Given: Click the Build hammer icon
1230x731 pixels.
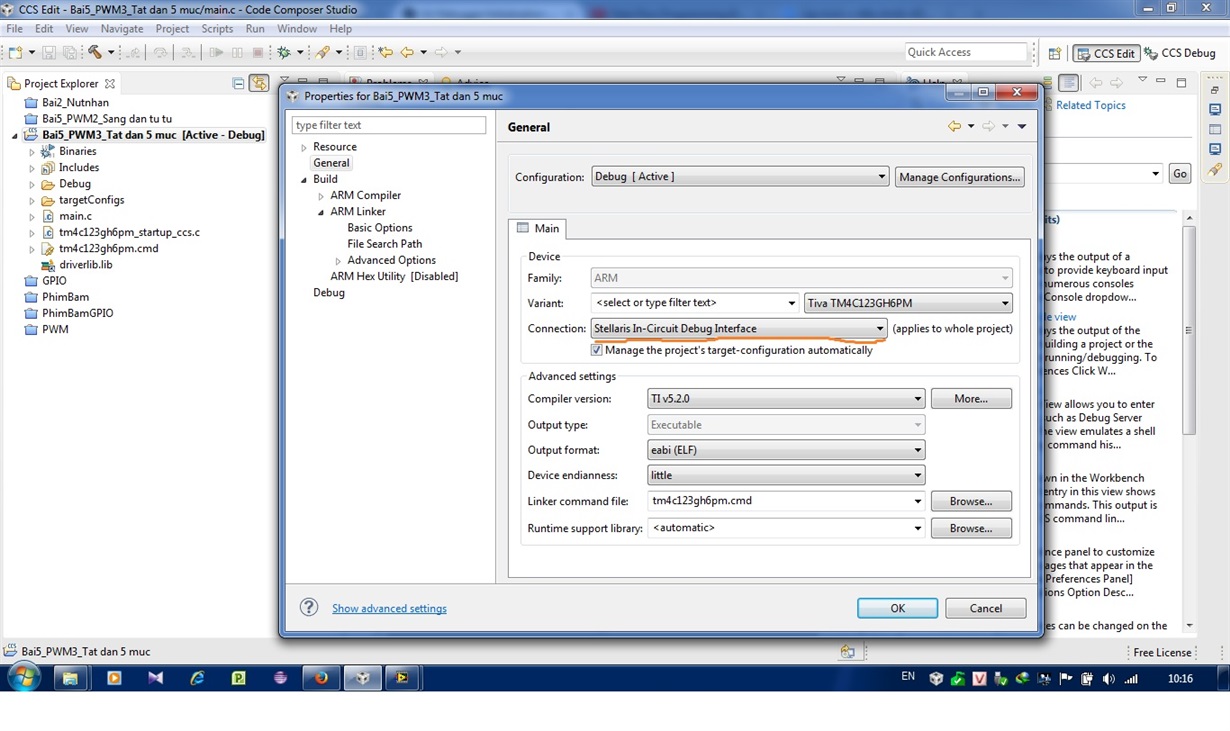Looking at the screenshot, I should [95, 52].
